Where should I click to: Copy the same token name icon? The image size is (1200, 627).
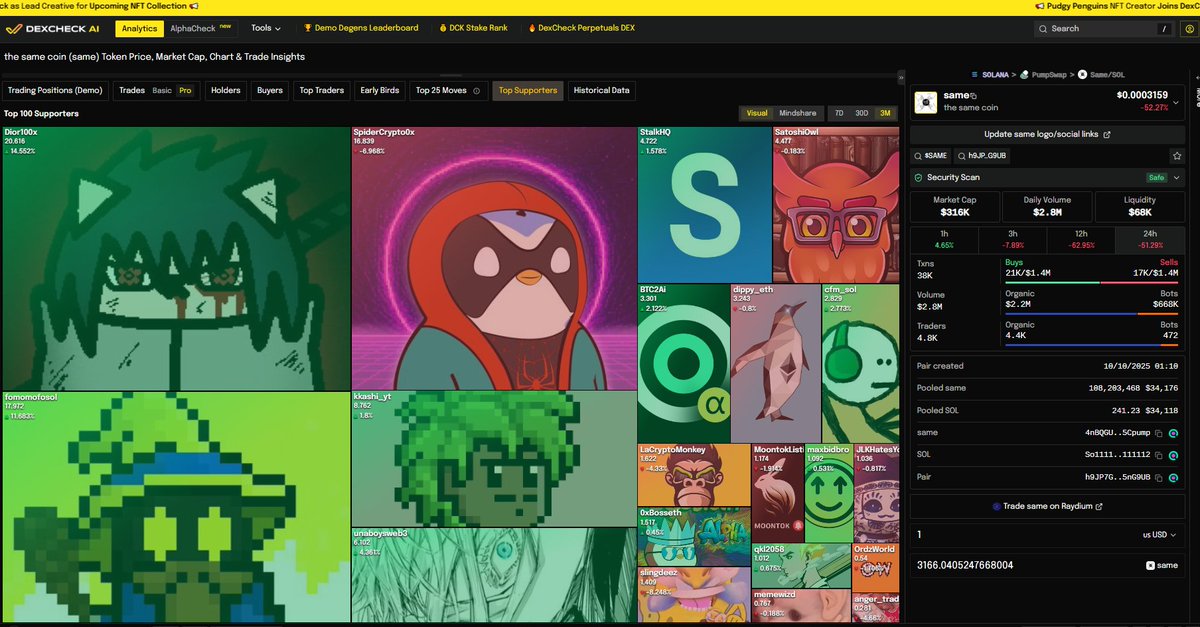[x=975, y=95]
